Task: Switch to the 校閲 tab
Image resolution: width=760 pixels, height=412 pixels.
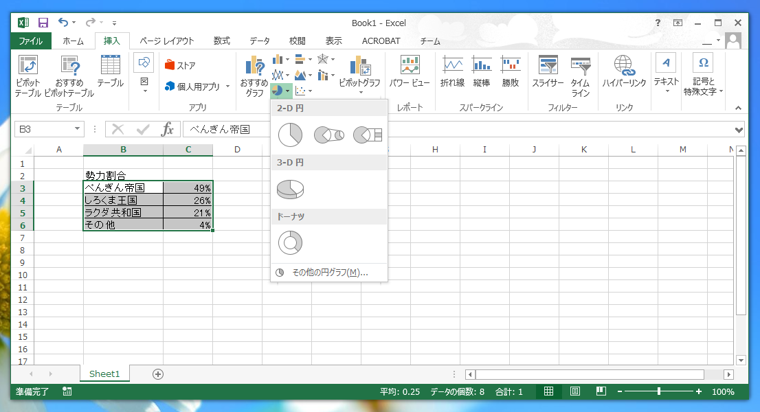Action: 297,41
